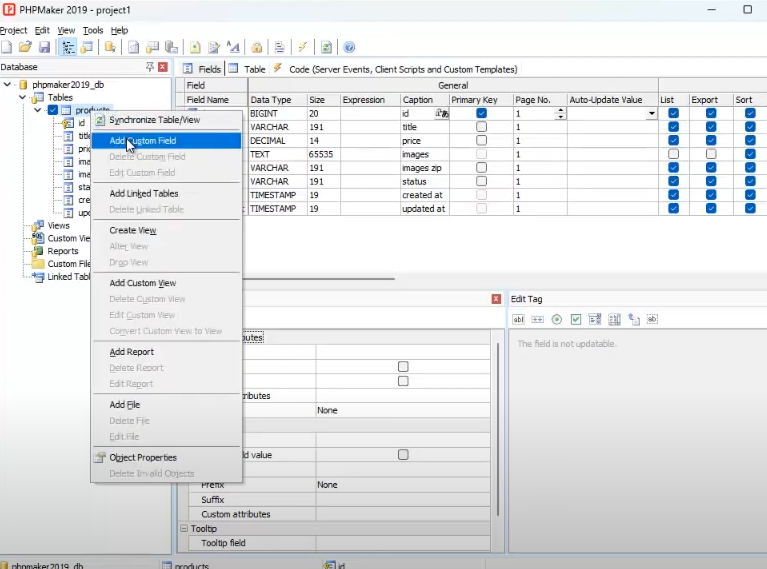Select the Text edit tag icon
Image resolution: width=767 pixels, height=569 pixels.
pyautogui.click(x=519, y=319)
